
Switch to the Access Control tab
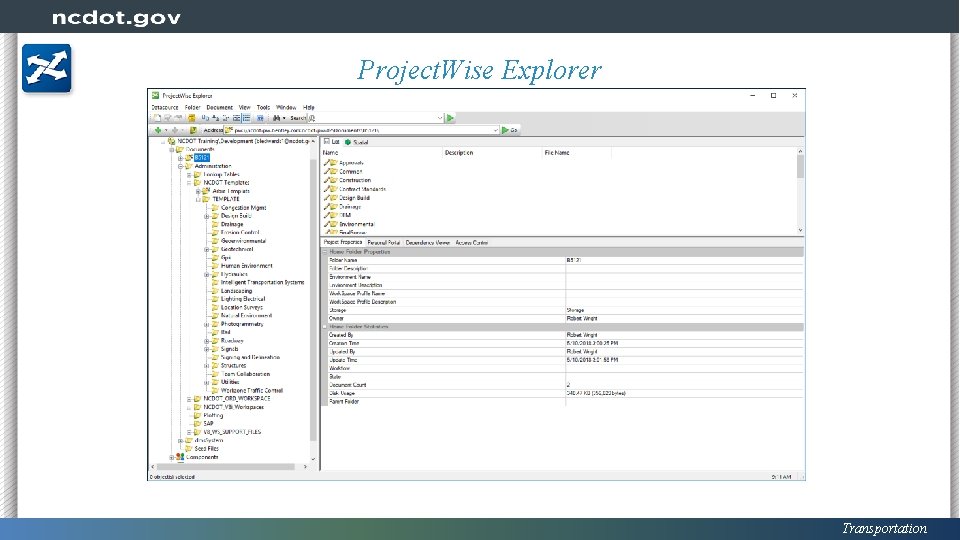(x=471, y=242)
